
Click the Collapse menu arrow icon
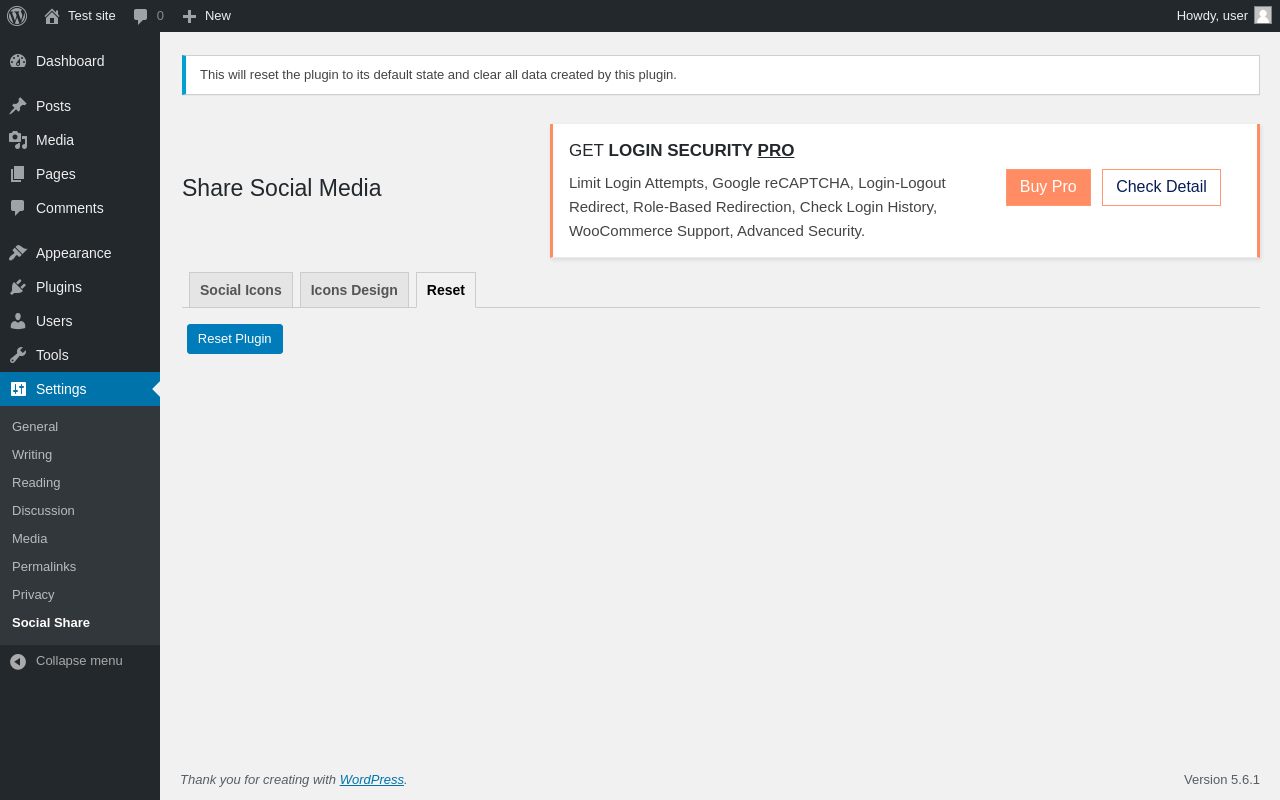click(18, 662)
